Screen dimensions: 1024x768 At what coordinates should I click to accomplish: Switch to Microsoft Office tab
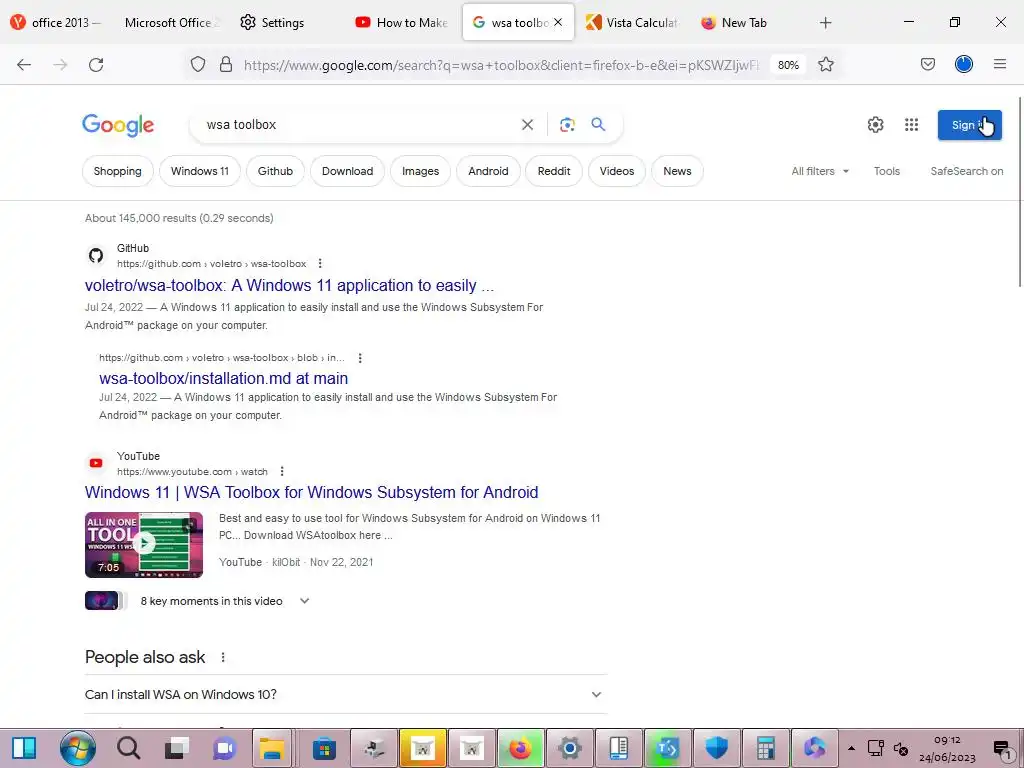coord(171,23)
